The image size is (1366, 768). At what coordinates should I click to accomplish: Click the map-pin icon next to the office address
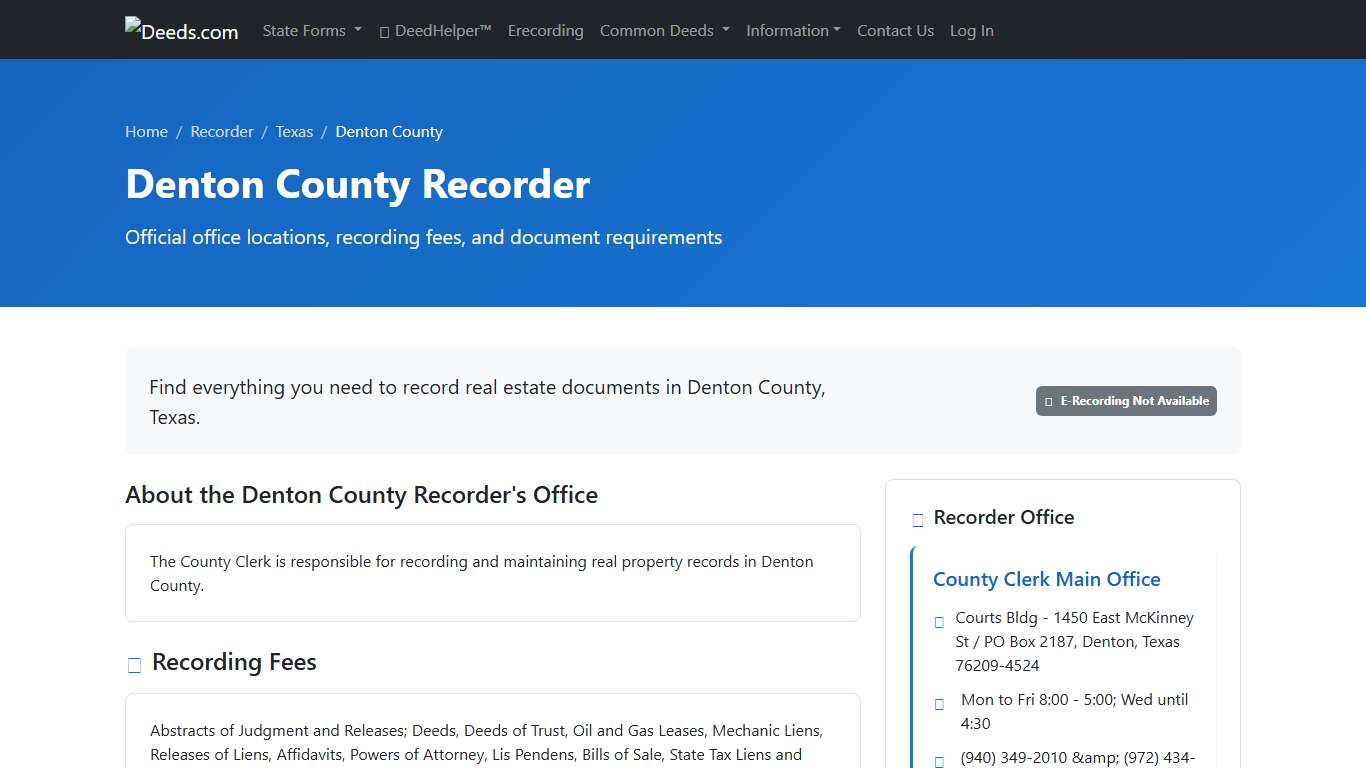pos(939,621)
